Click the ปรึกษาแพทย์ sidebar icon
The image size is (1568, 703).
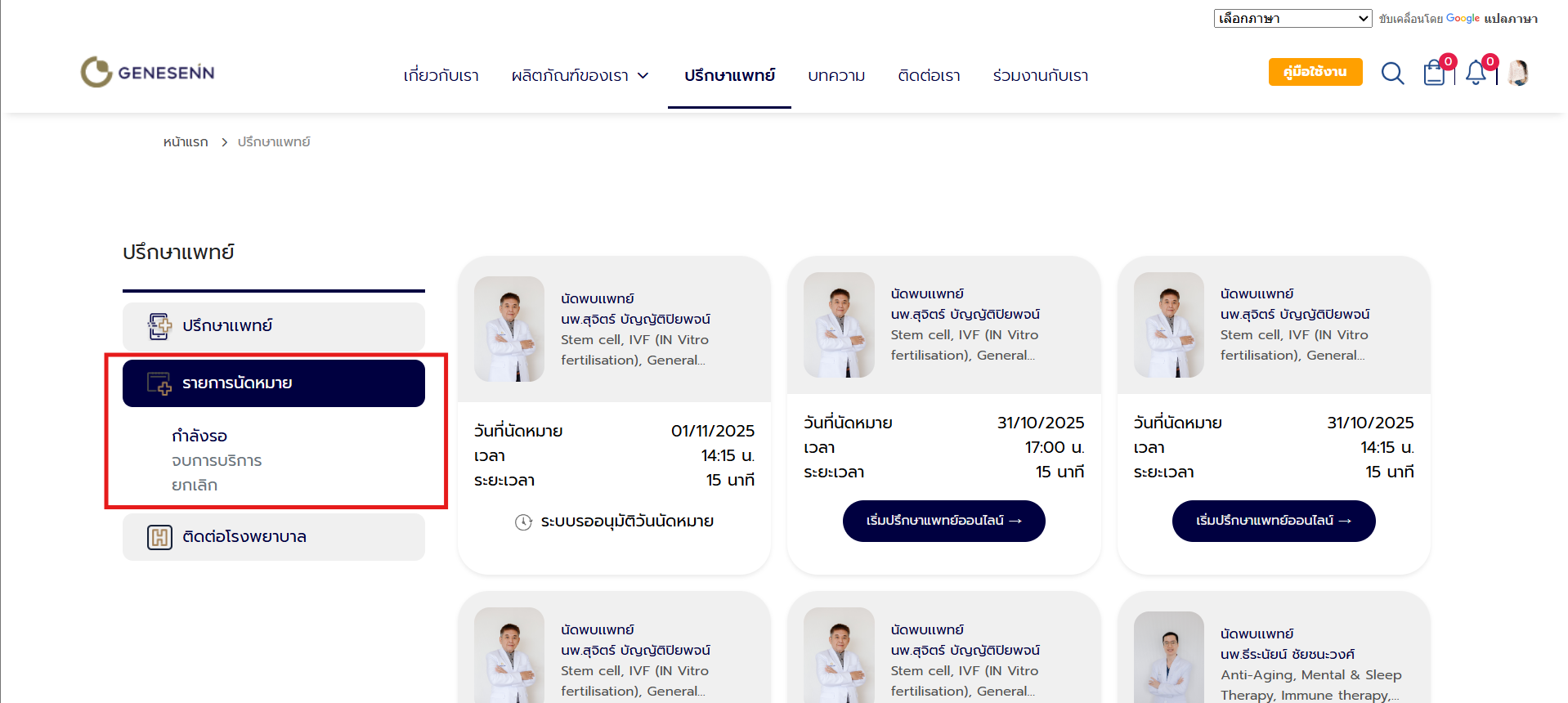point(159,326)
